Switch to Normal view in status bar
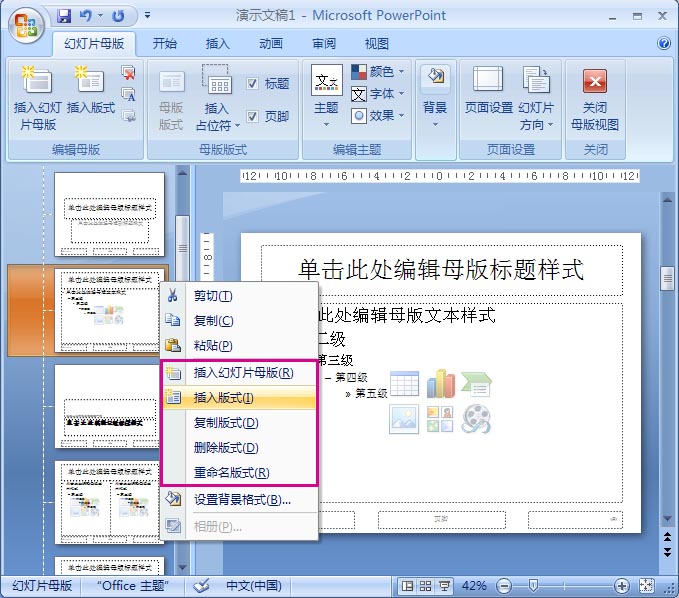 407,586
